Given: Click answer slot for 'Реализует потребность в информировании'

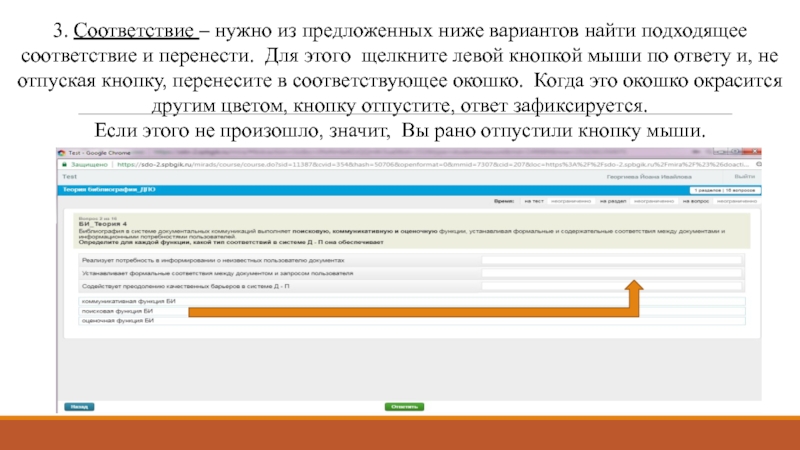Looking at the screenshot, I should tap(611, 260).
